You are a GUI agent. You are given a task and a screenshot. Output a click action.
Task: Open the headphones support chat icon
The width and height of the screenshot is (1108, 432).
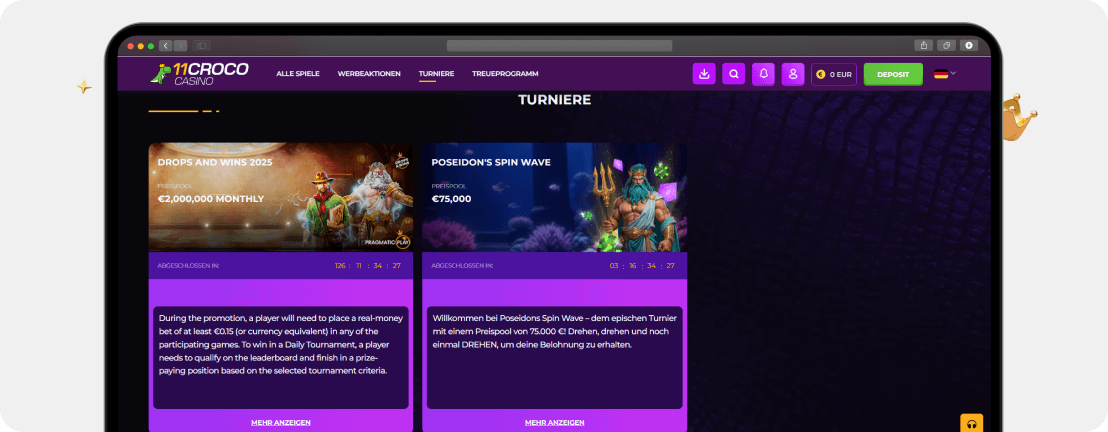tap(971, 423)
